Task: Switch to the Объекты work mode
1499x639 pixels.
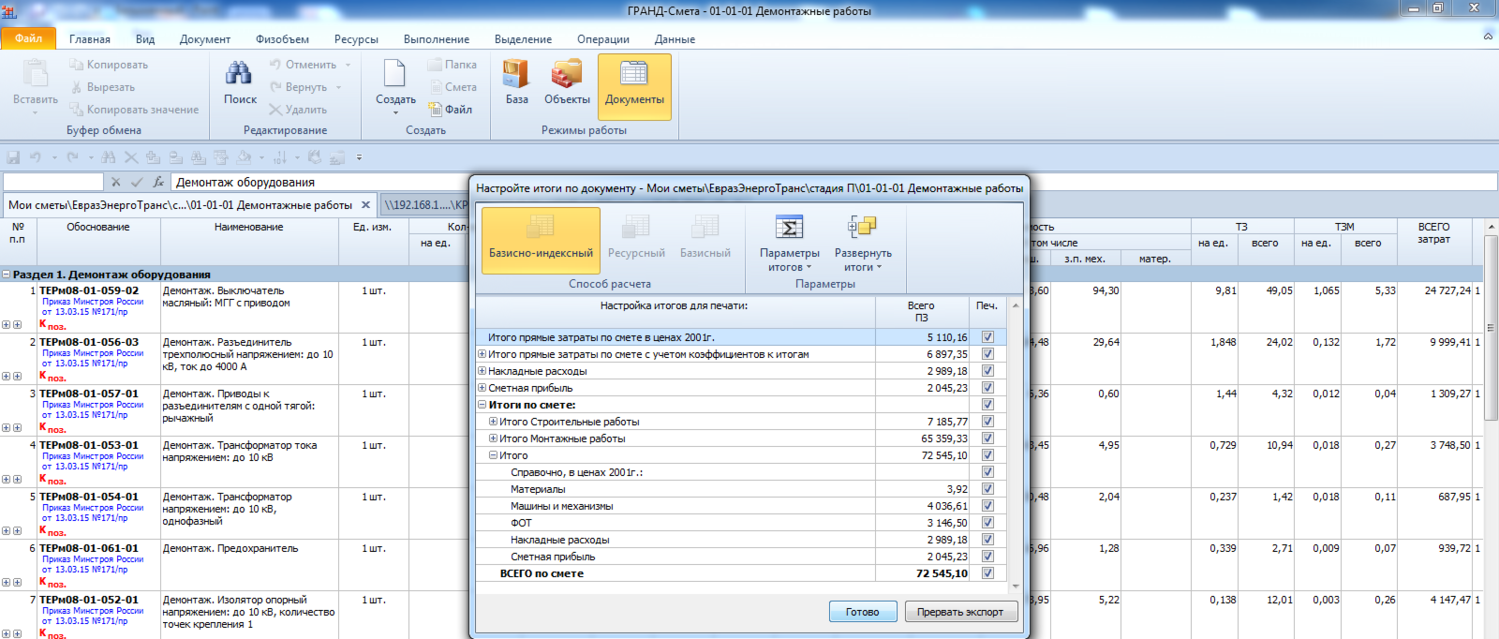Action: (567, 84)
